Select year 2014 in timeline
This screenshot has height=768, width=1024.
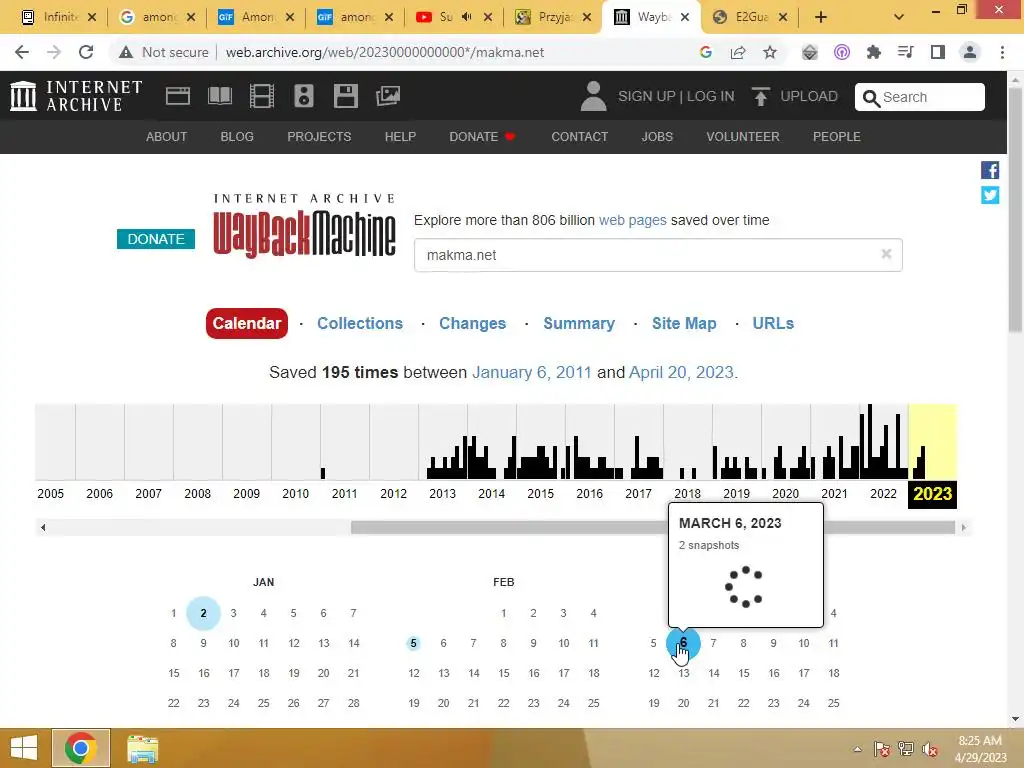tap(491, 494)
